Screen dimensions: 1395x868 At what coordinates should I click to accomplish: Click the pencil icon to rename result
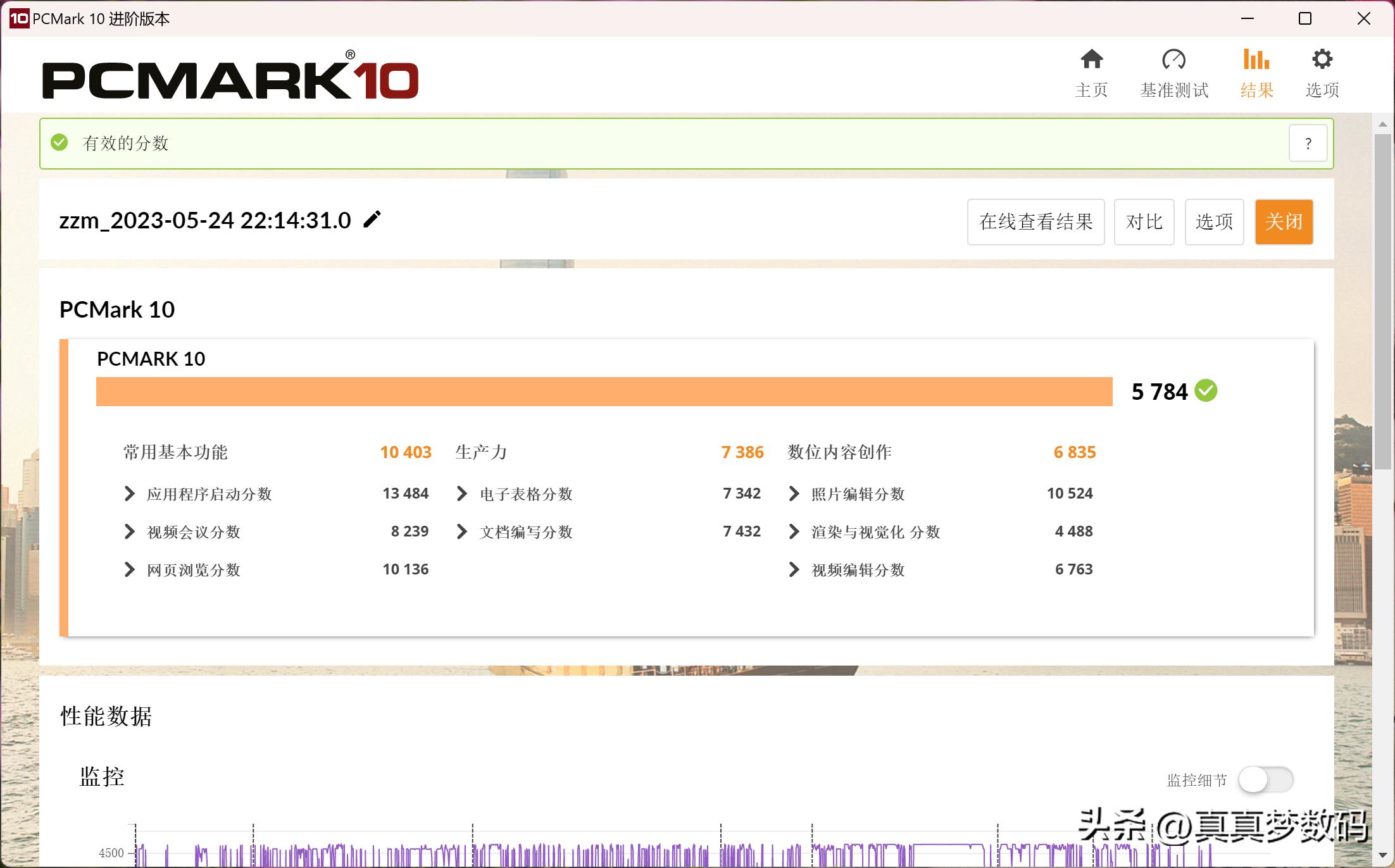click(x=372, y=220)
